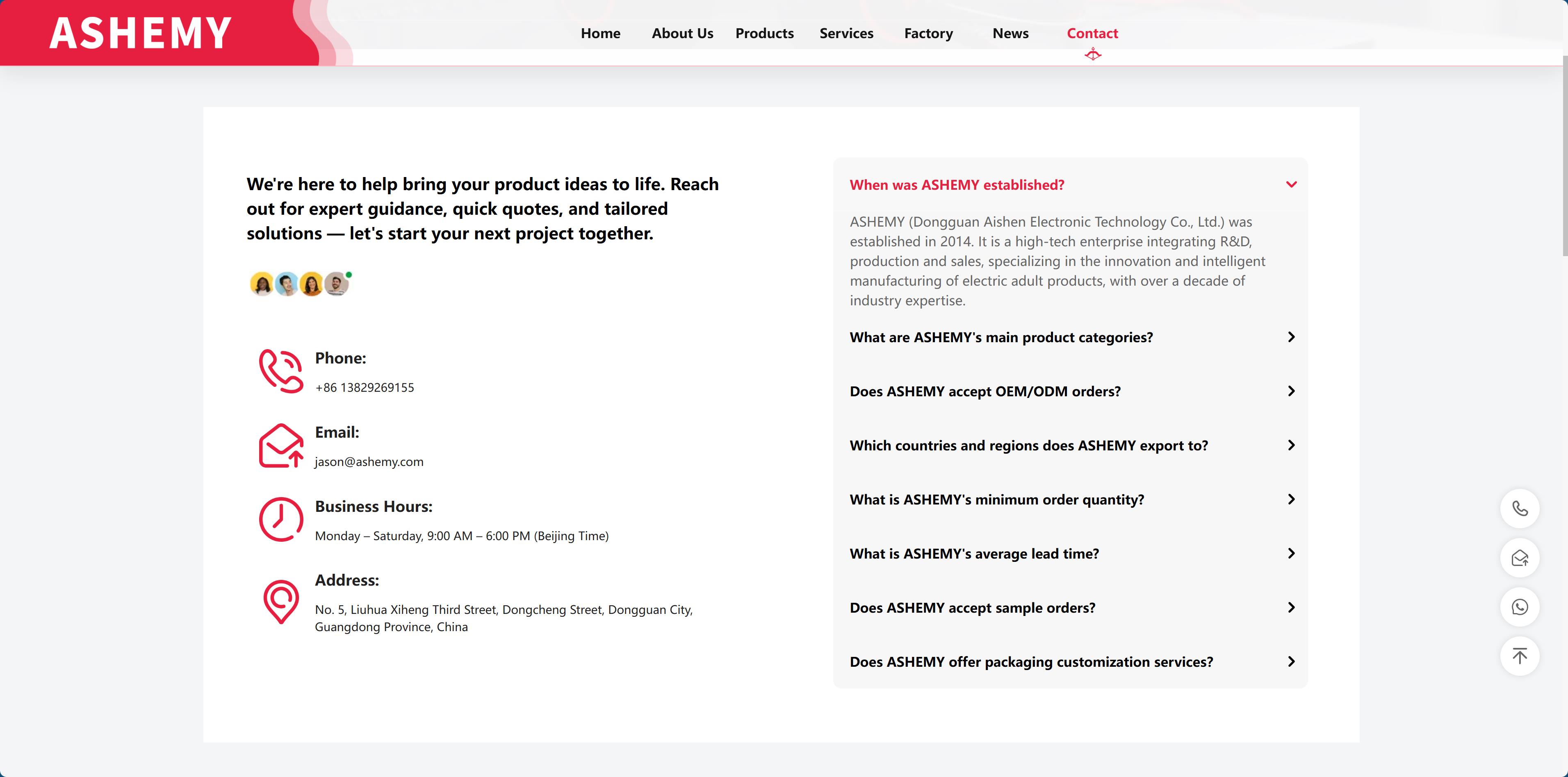Click the business hours text Monday – Saturday
The width and height of the screenshot is (1568, 777).
pos(461,536)
